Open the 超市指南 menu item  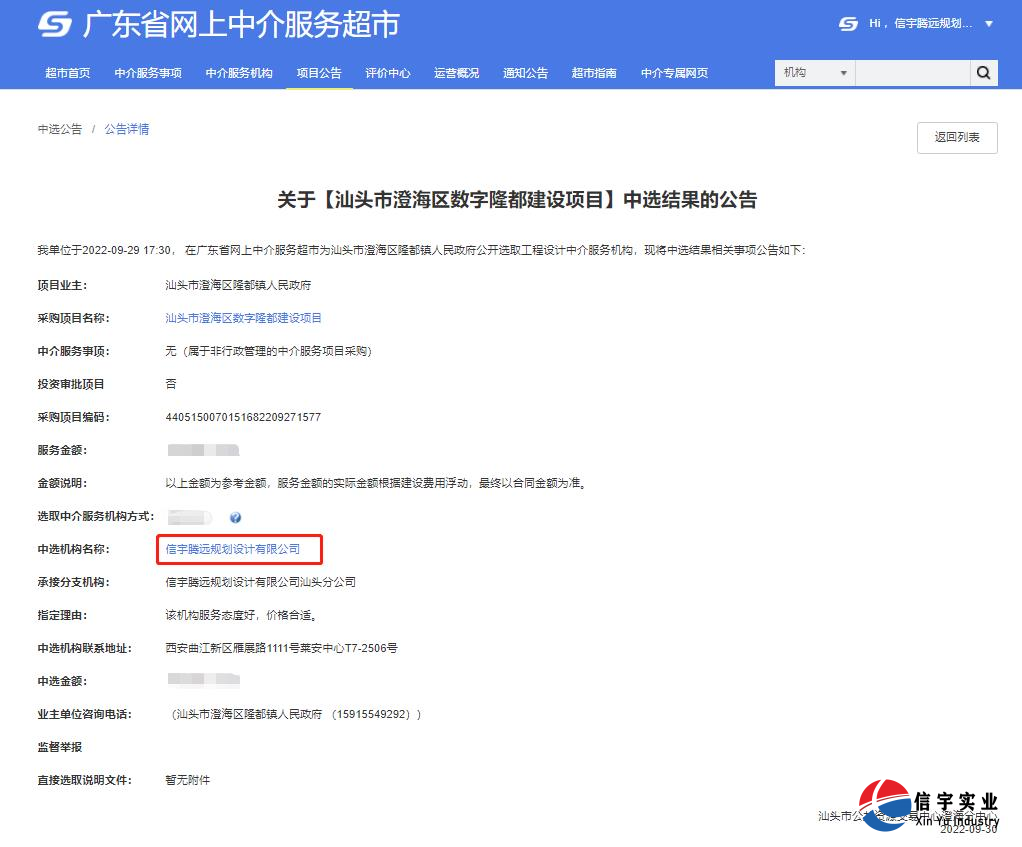pos(593,73)
